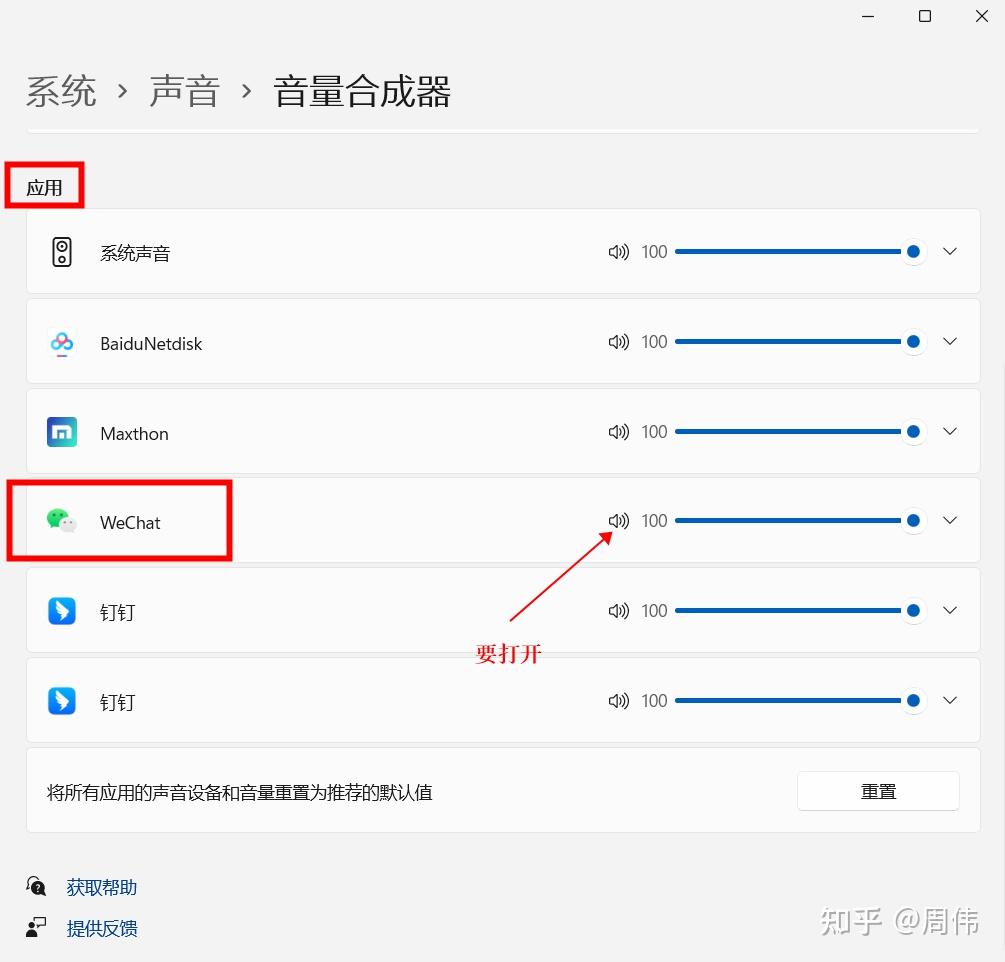Close the settings window

pos(981,16)
